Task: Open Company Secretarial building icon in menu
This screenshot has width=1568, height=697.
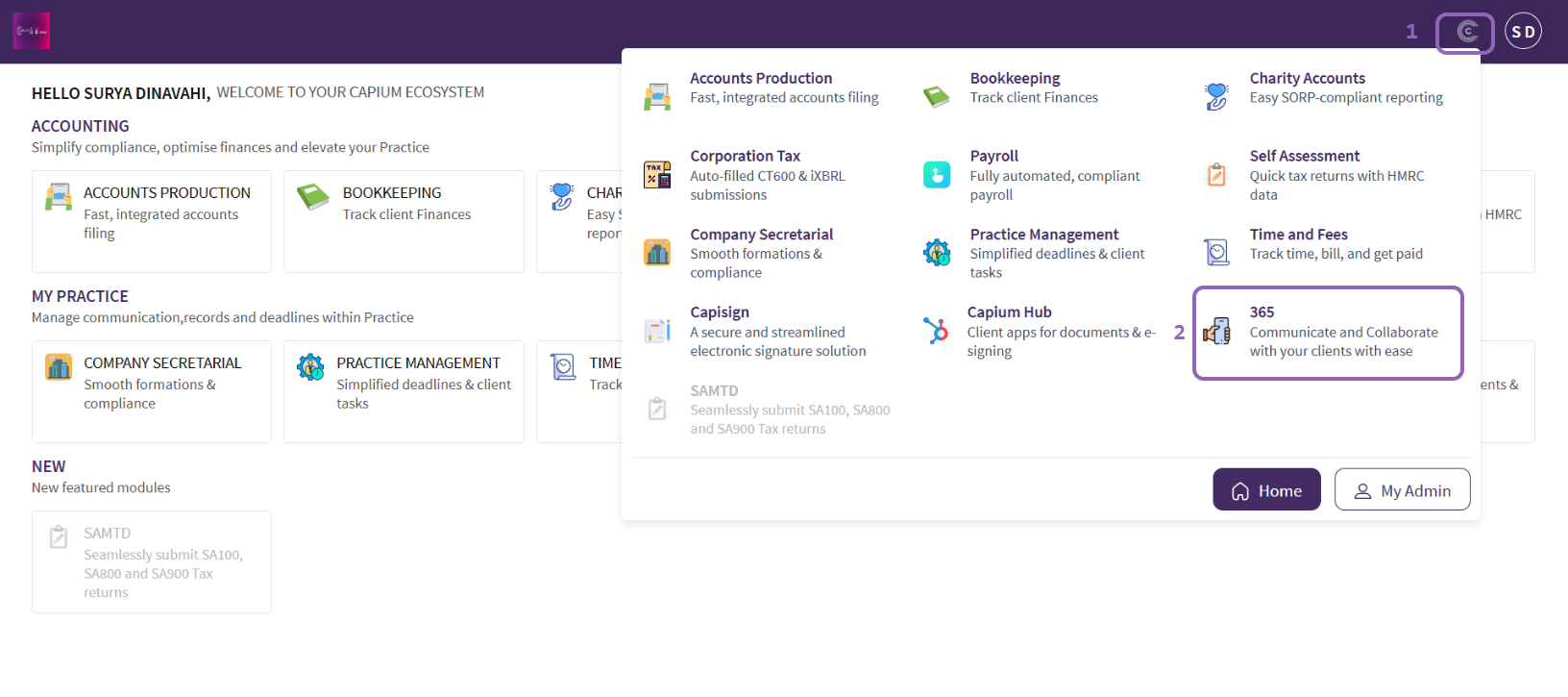Action: (657, 253)
